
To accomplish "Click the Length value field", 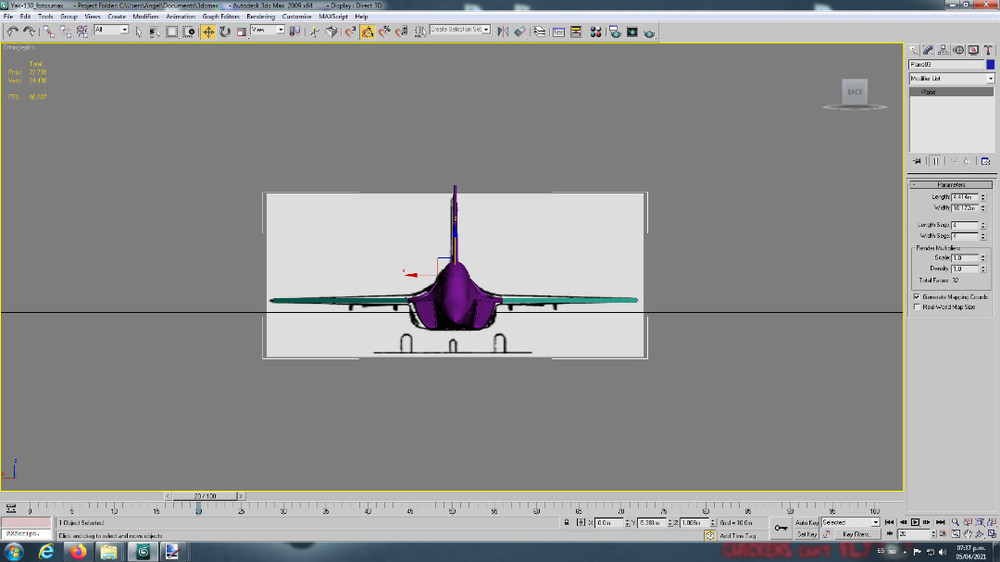I will coord(964,197).
